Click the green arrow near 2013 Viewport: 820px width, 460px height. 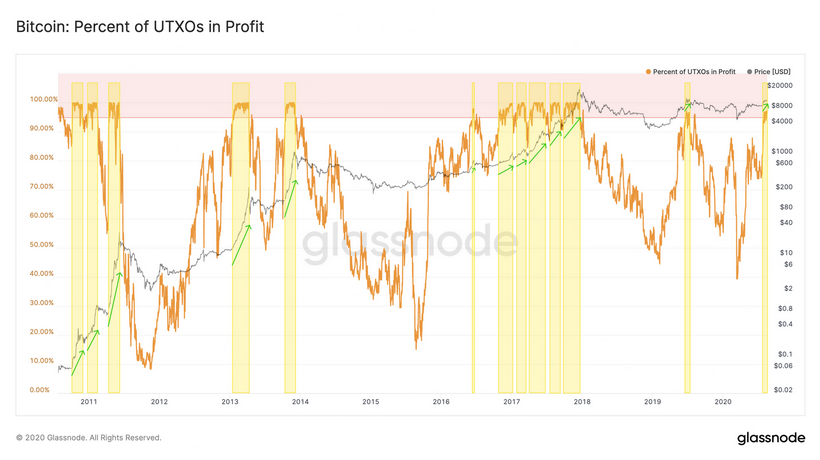241,244
